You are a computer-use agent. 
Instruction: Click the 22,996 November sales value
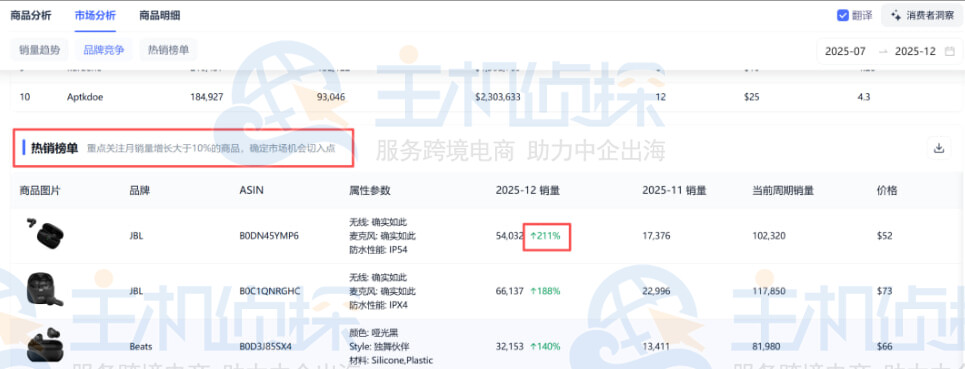[657, 291]
